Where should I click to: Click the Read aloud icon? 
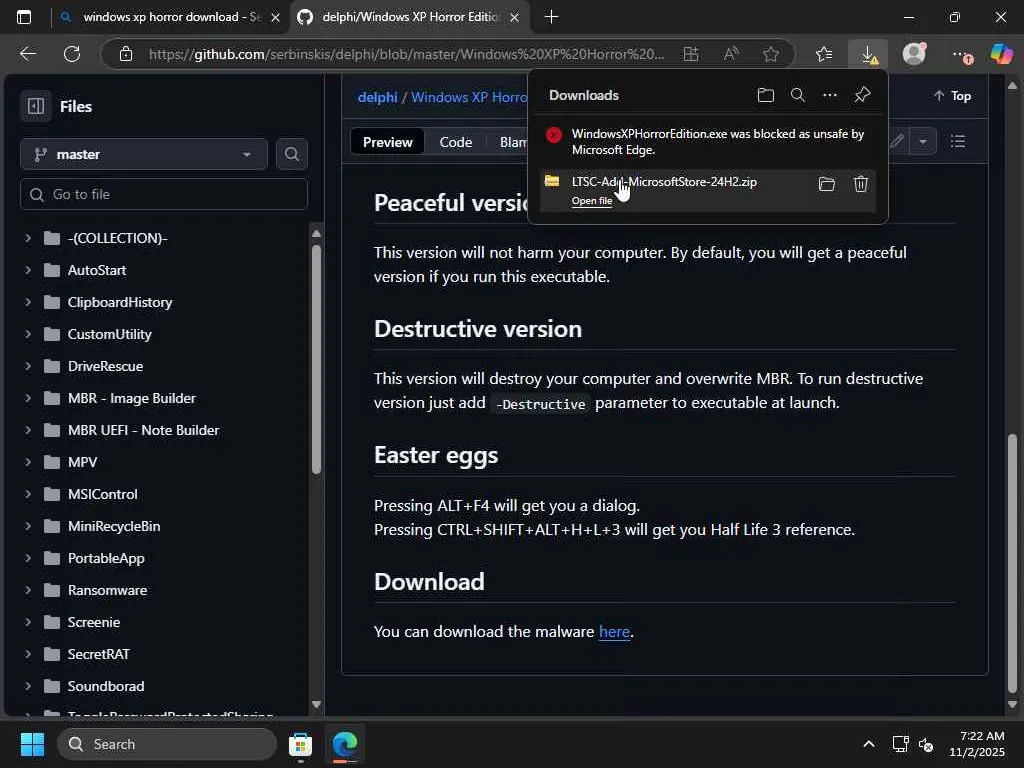click(x=731, y=54)
